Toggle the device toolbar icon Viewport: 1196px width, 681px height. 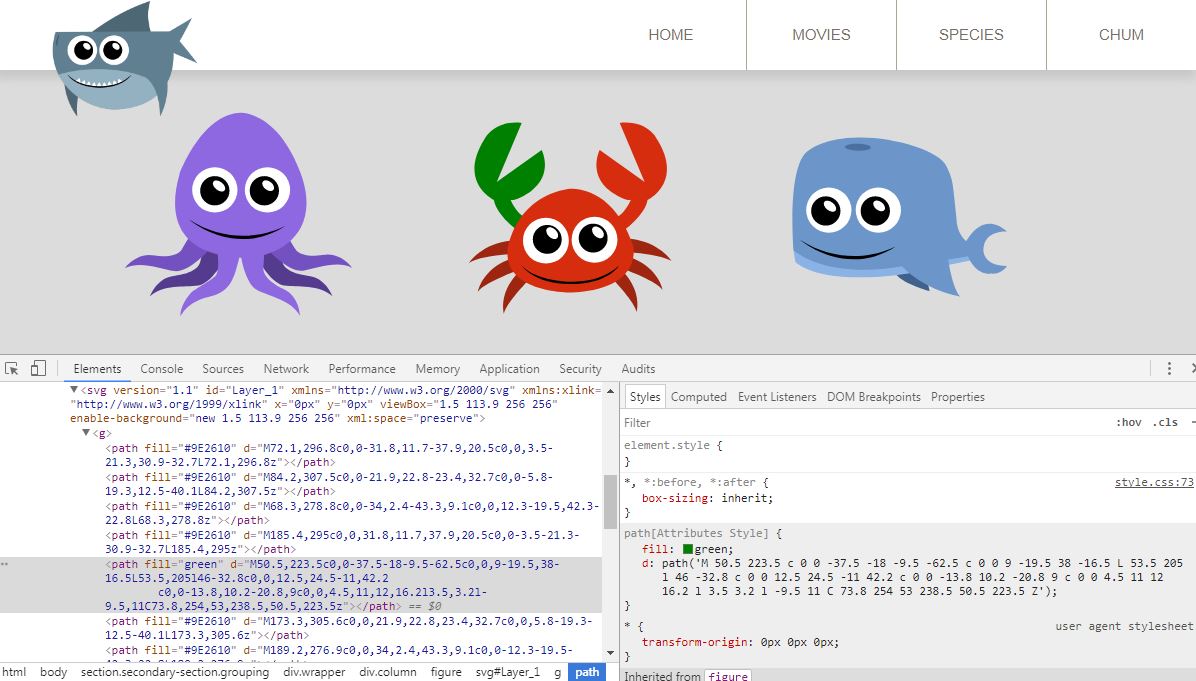[38, 368]
